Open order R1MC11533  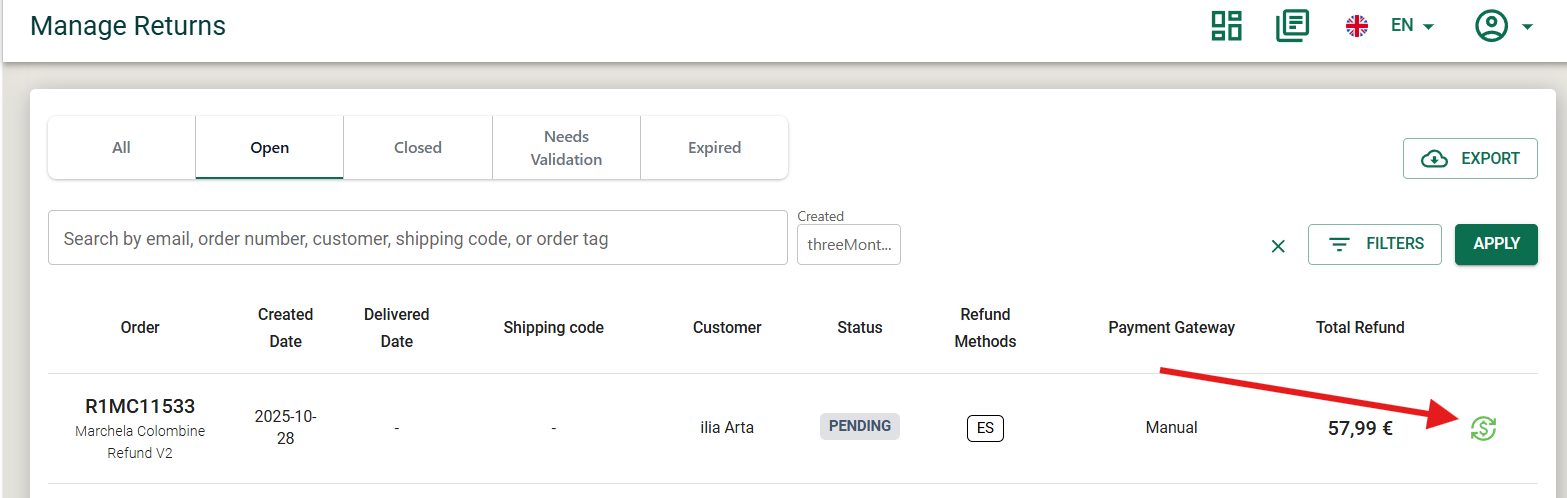(140, 407)
